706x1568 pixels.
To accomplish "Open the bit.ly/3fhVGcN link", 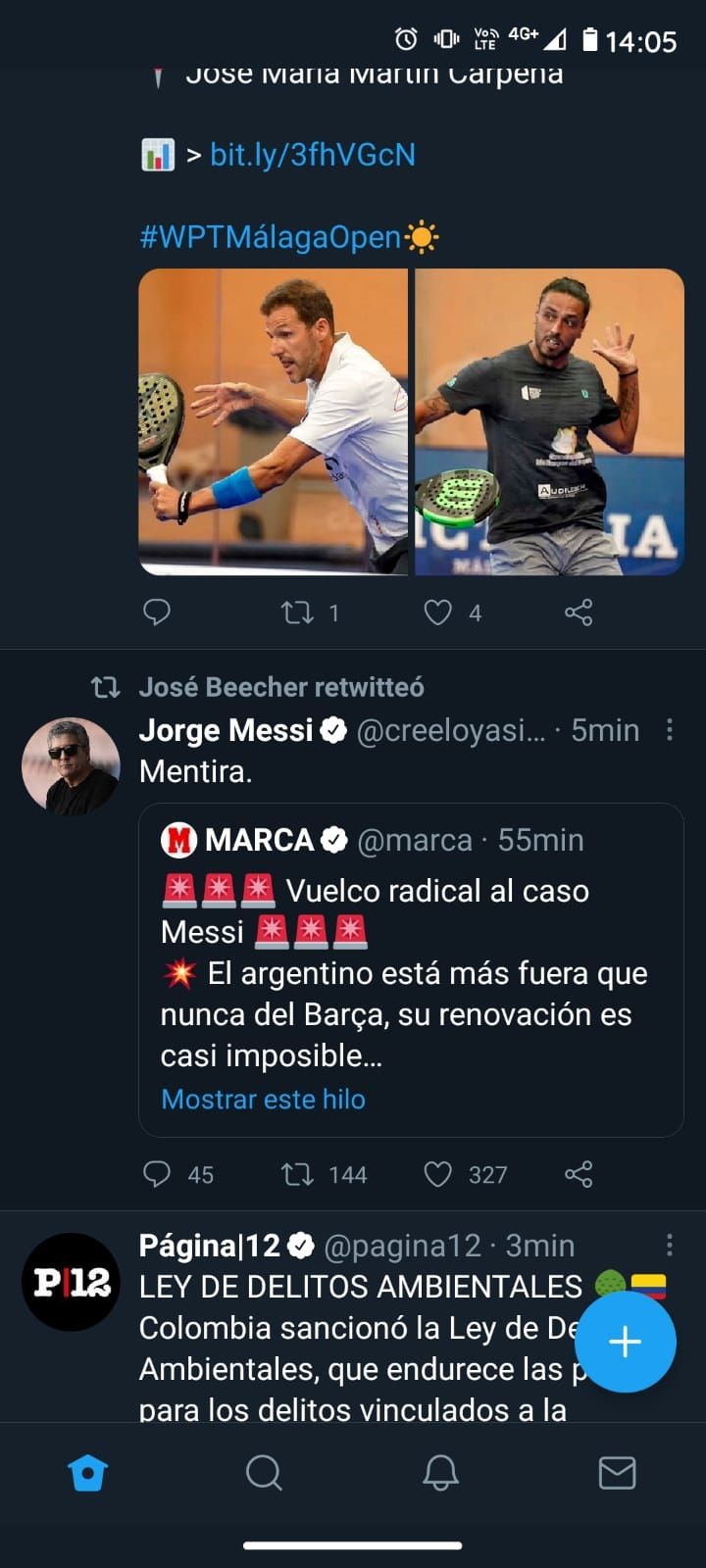I will tap(312, 155).
